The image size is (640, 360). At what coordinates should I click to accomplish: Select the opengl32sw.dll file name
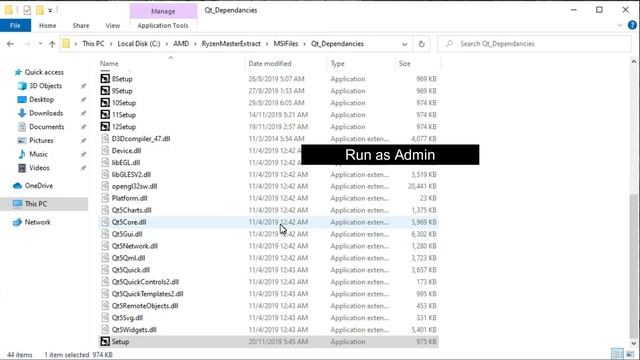134,187
